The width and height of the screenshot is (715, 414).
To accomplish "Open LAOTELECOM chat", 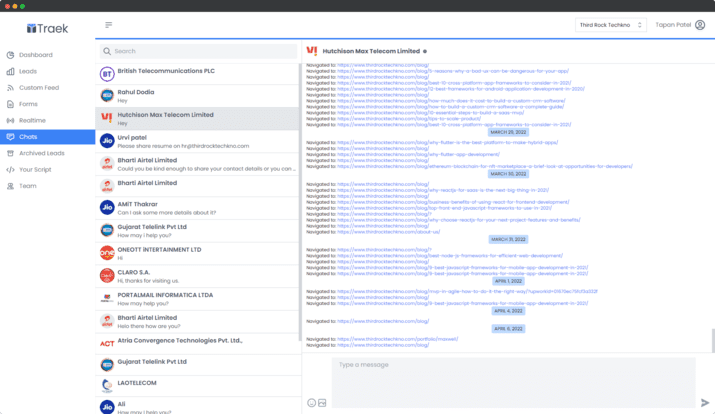I will coord(197,386).
